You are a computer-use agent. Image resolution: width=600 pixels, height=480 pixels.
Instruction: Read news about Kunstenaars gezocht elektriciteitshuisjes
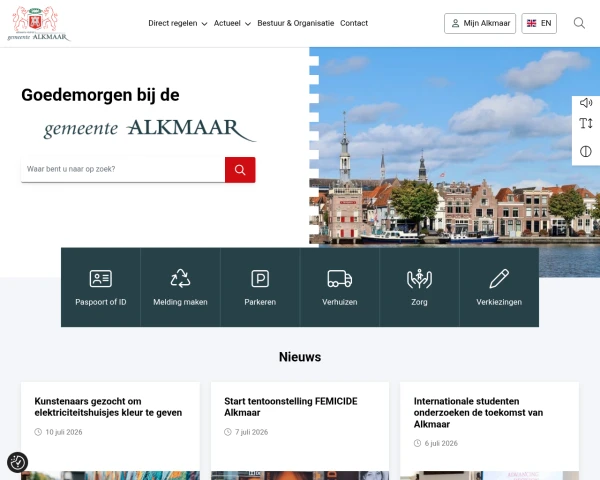pos(108,407)
